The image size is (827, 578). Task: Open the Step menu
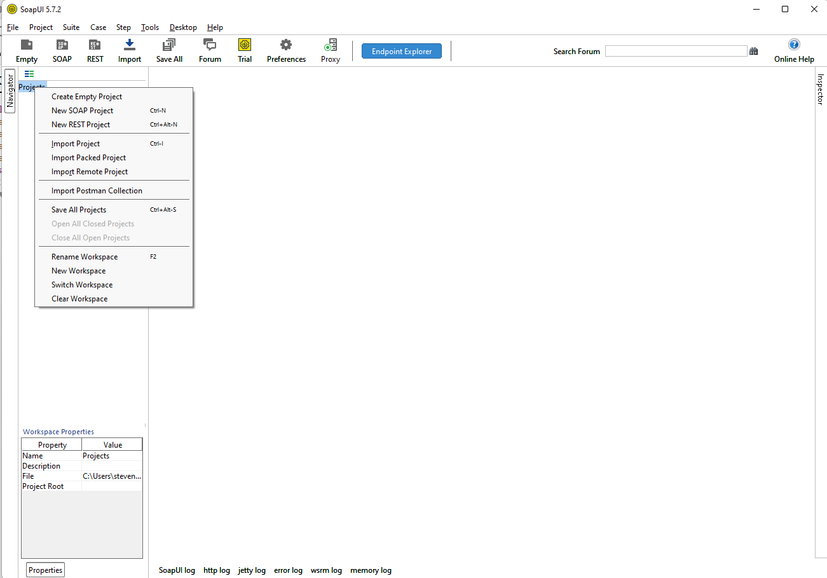pos(123,27)
